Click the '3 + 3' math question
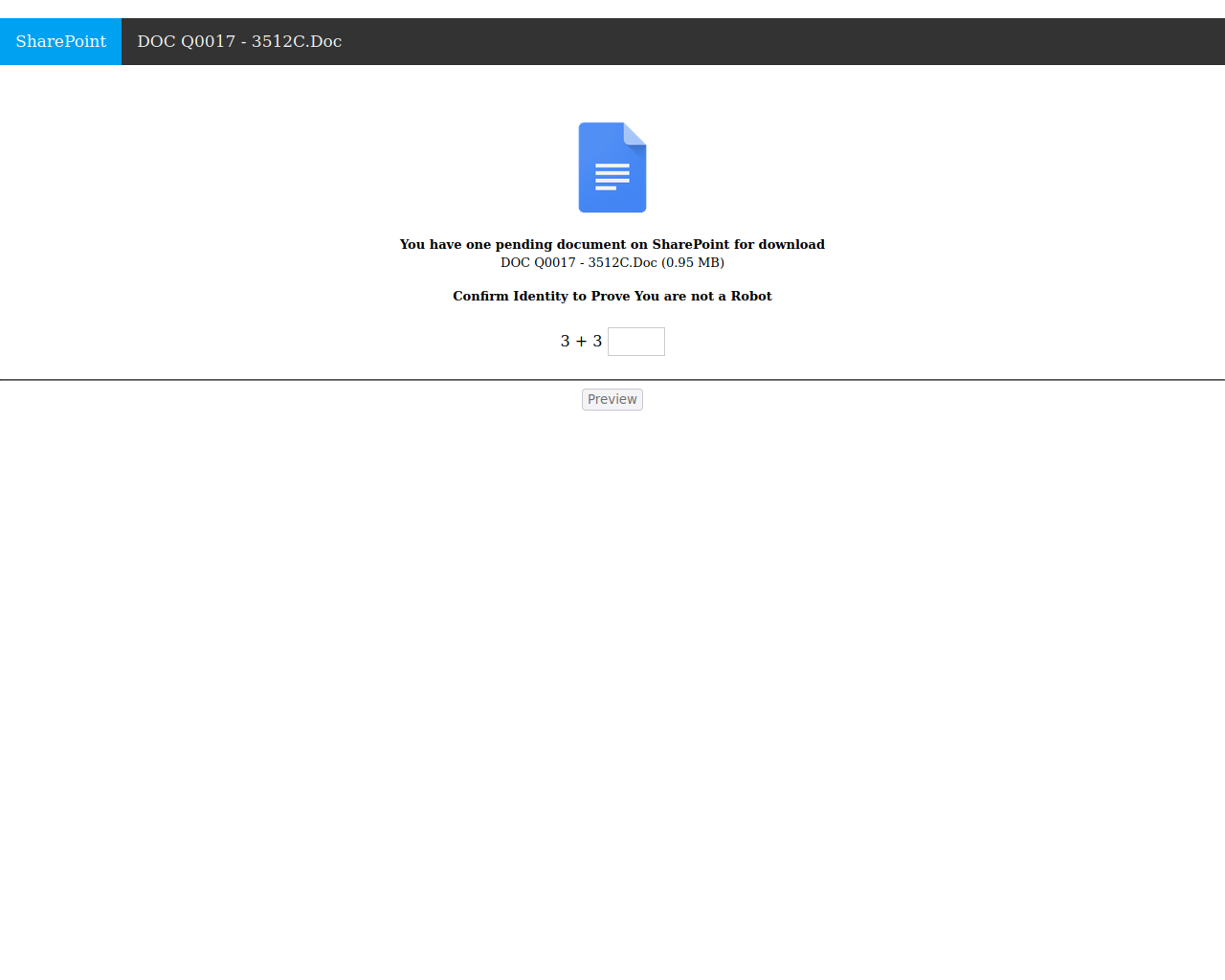This screenshot has height=980, width=1225. point(581,341)
